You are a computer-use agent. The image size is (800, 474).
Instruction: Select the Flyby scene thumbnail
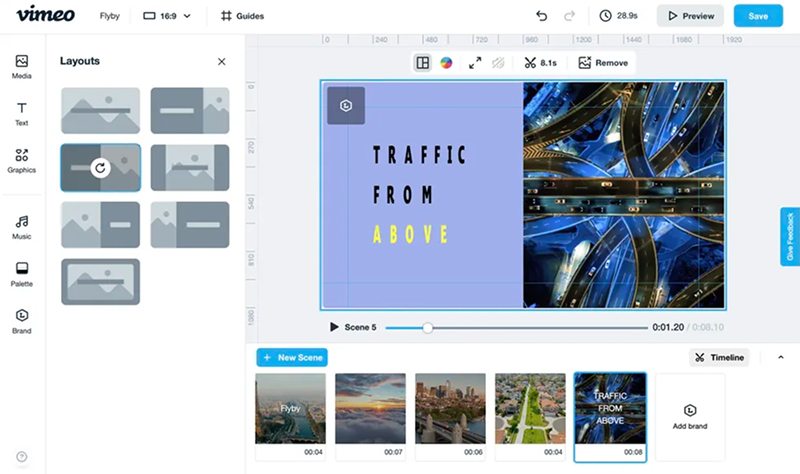click(x=290, y=409)
